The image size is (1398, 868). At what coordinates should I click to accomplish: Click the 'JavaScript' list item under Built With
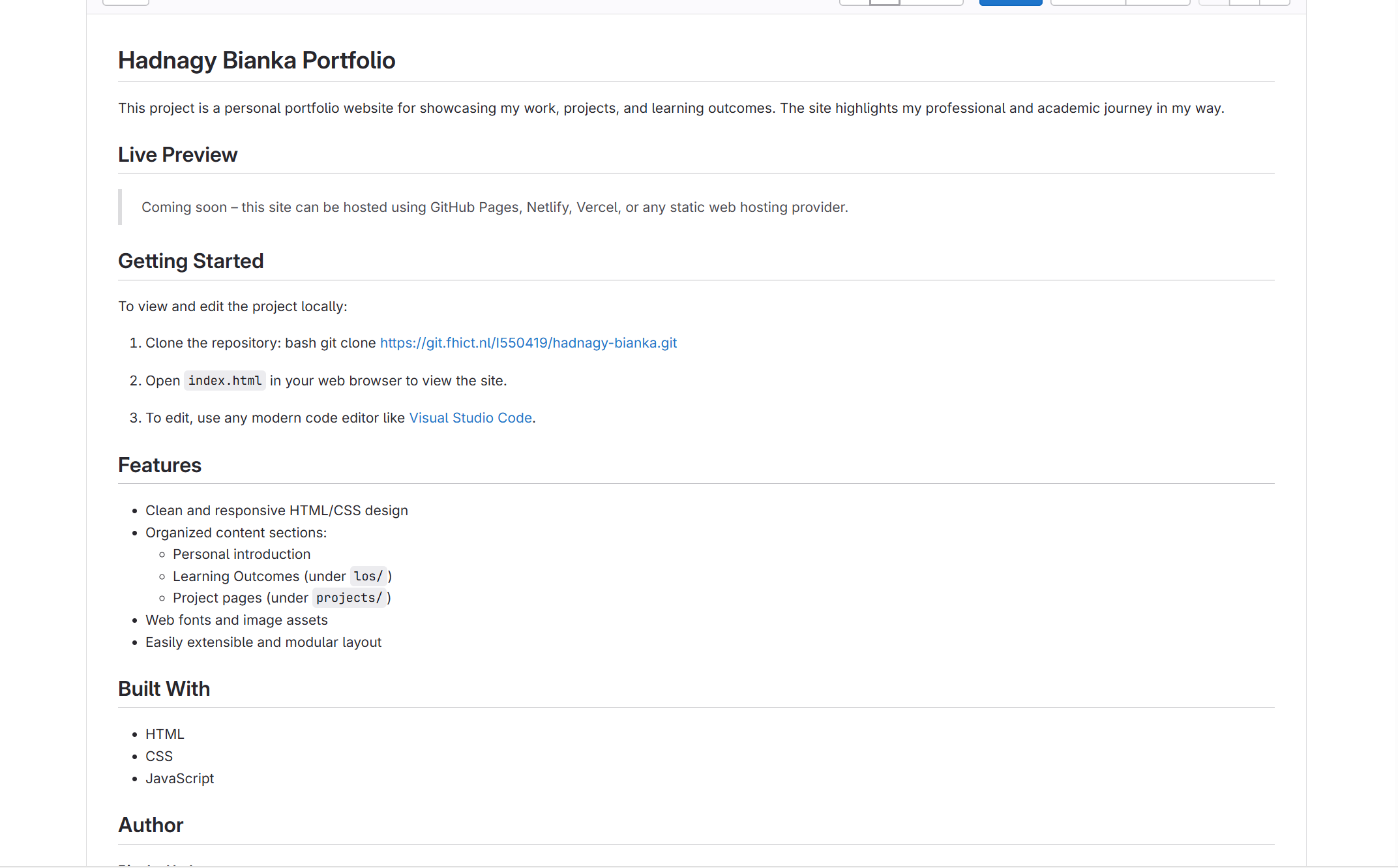[x=180, y=778]
